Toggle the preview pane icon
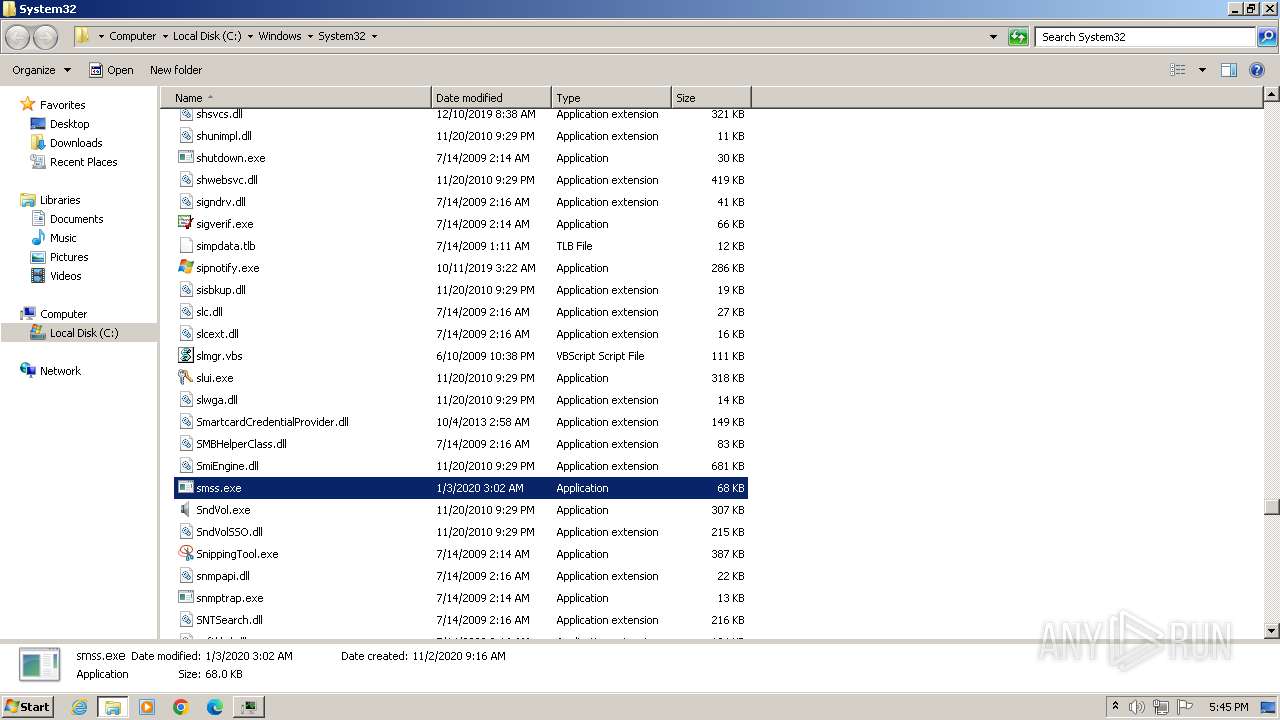This screenshot has width=1280, height=720. pyautogui.click(x=1229, y=70)
